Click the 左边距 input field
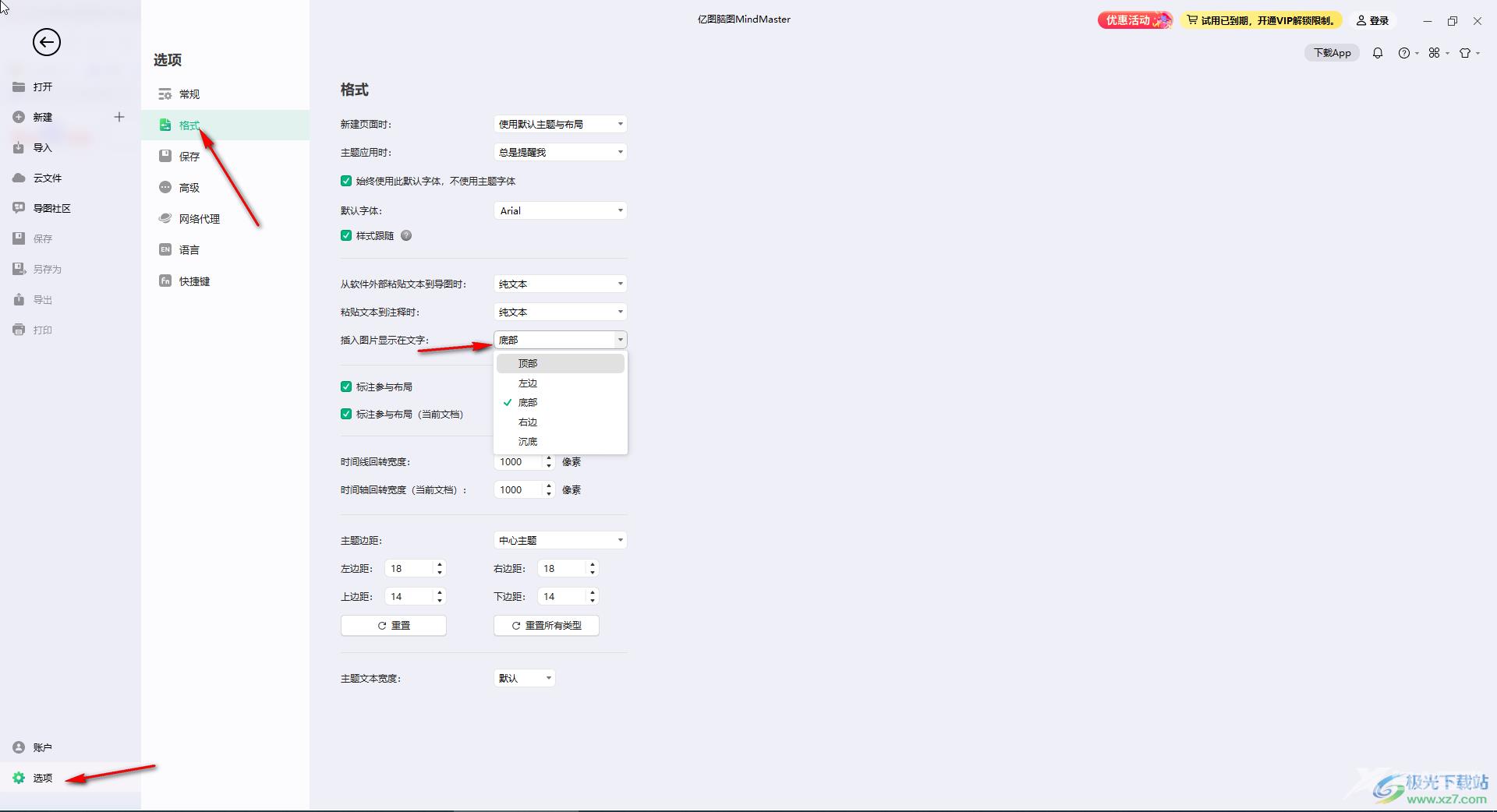Viewport: 1497px width, 812px height. coord(409,568)
